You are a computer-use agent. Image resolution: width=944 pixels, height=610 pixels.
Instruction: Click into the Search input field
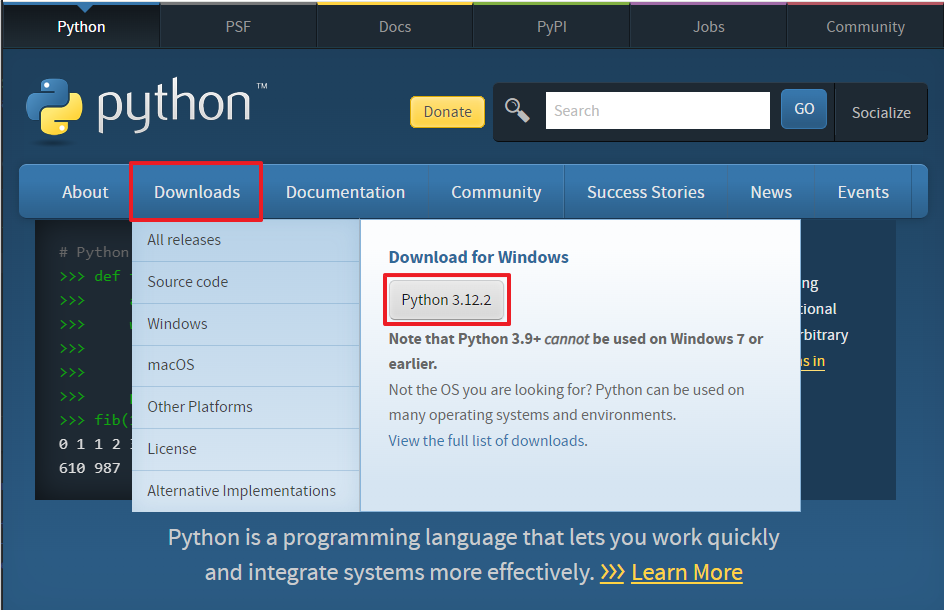pyautogui.click(x=657, y=110)
